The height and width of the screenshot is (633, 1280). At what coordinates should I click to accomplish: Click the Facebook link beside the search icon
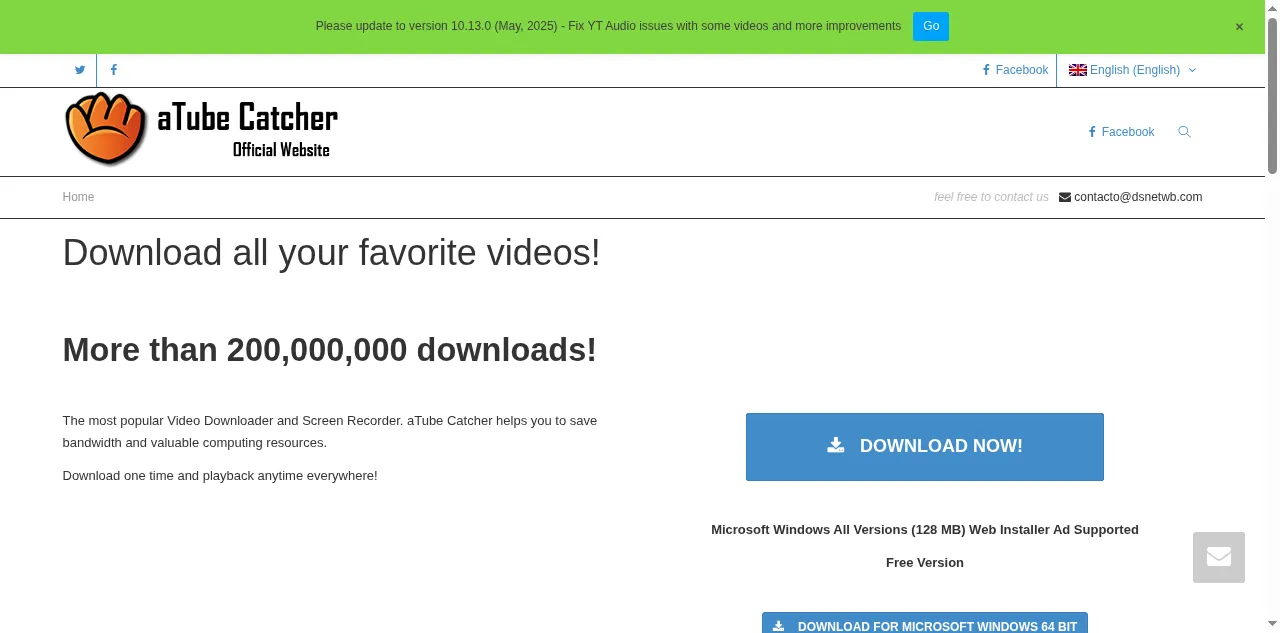pos(1121,132)
